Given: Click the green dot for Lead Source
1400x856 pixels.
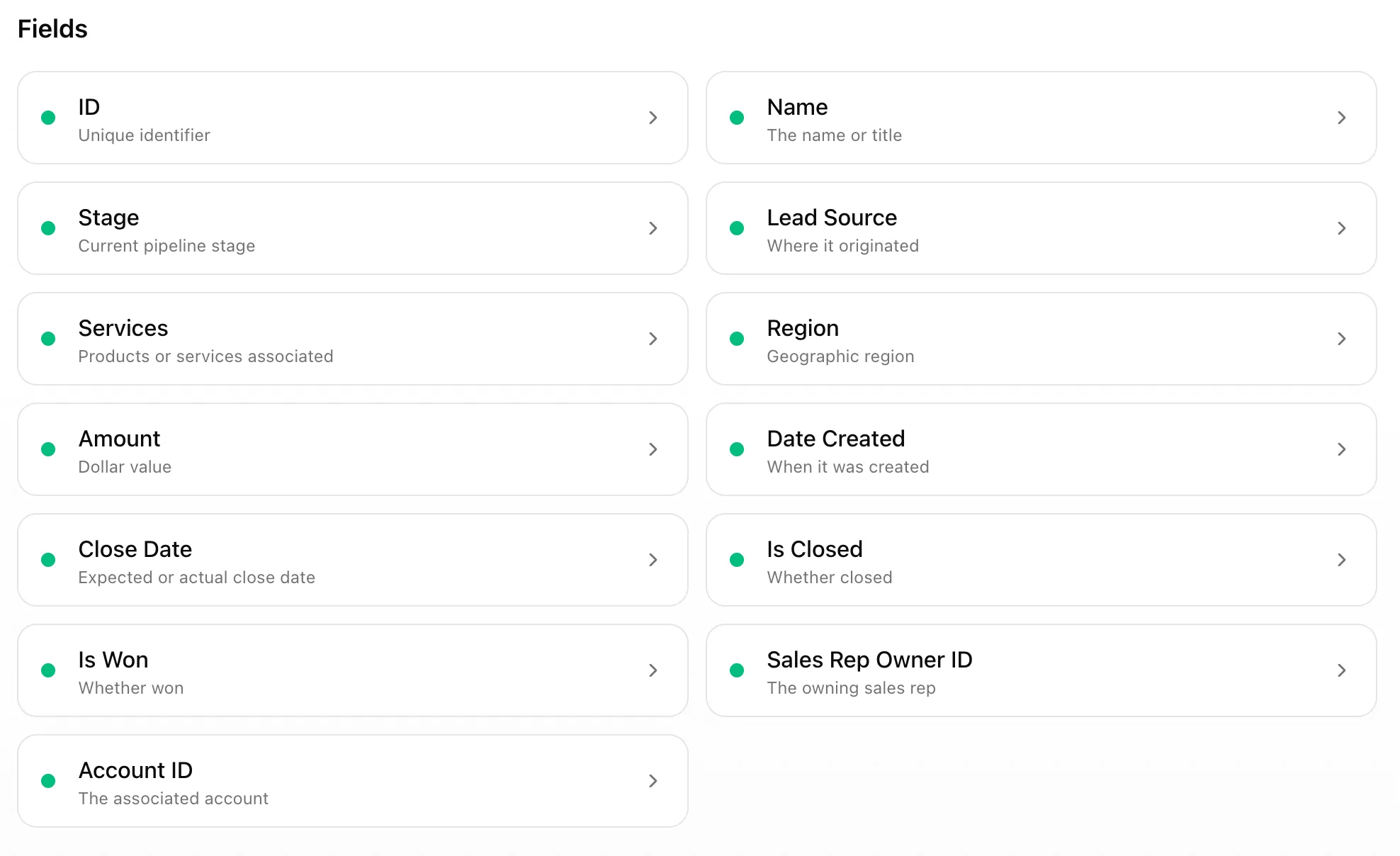Looking at the screenshot, I should tap(737, 228).
